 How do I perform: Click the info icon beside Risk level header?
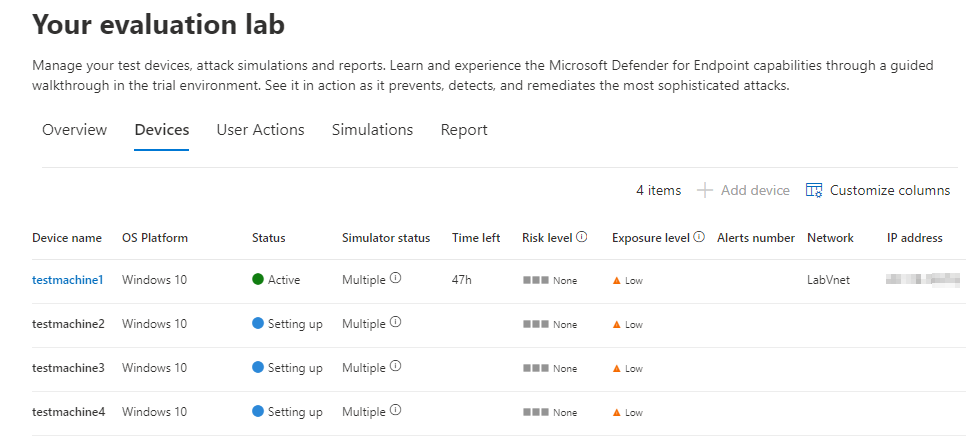click(x=582, y=237)
